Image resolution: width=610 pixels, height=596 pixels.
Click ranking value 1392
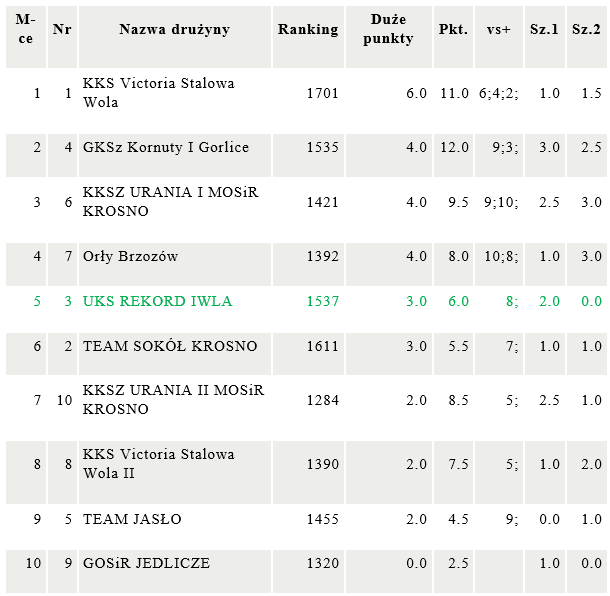[323, 256]
